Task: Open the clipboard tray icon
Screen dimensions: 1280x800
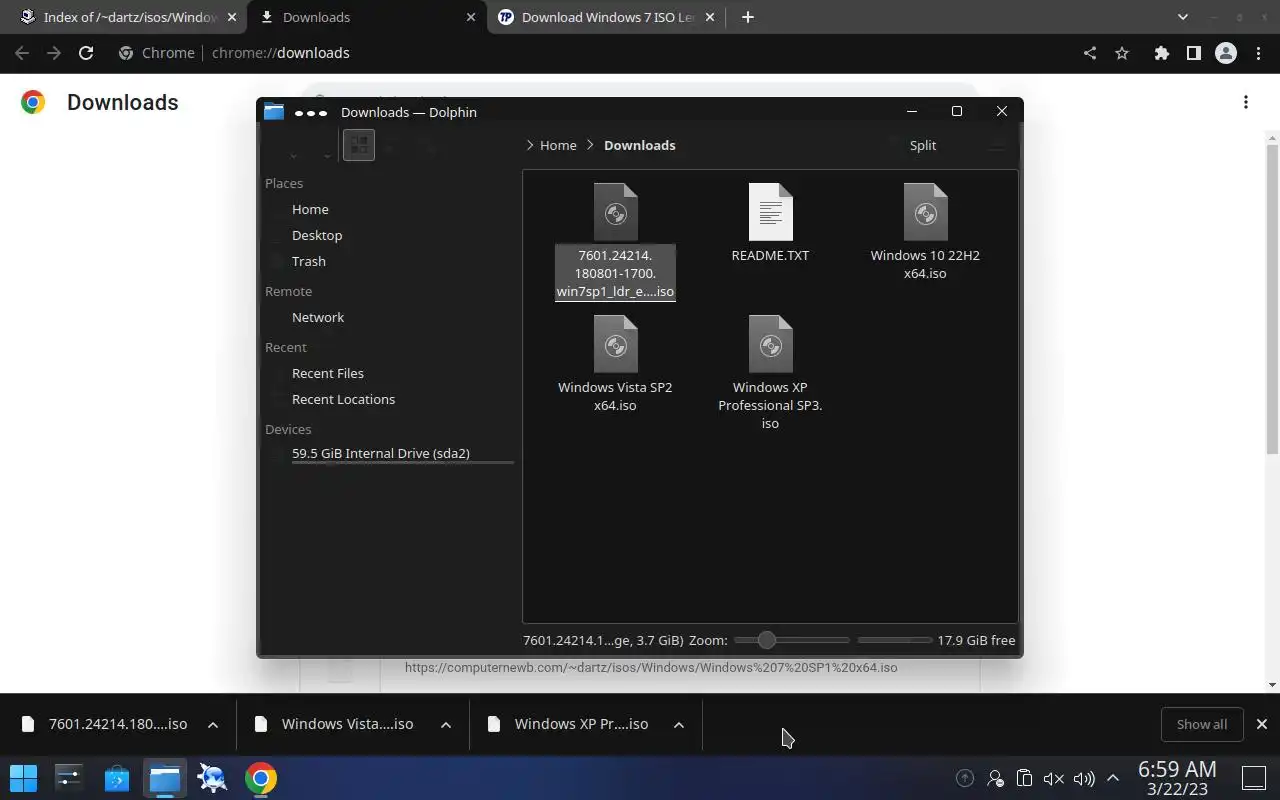Action: 1024,778
